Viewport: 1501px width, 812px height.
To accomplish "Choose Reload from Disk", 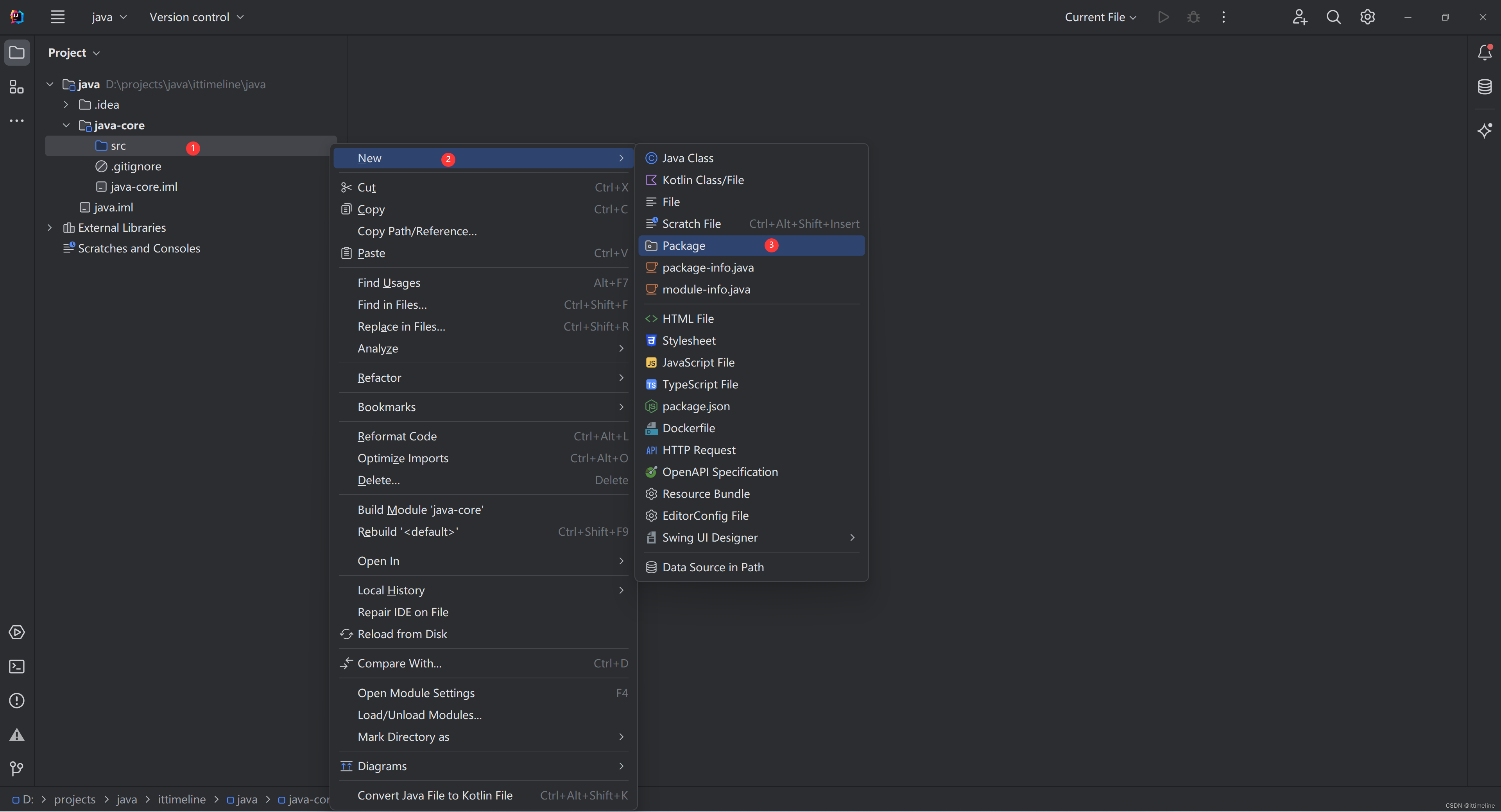I will coord(483,634).
